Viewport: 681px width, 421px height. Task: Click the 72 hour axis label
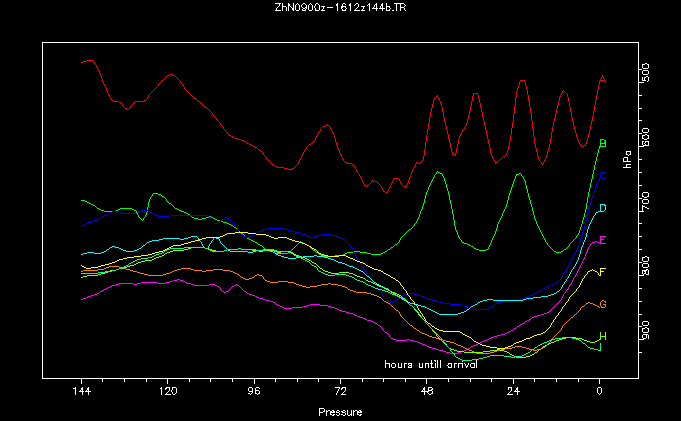(x=340, y=391)
